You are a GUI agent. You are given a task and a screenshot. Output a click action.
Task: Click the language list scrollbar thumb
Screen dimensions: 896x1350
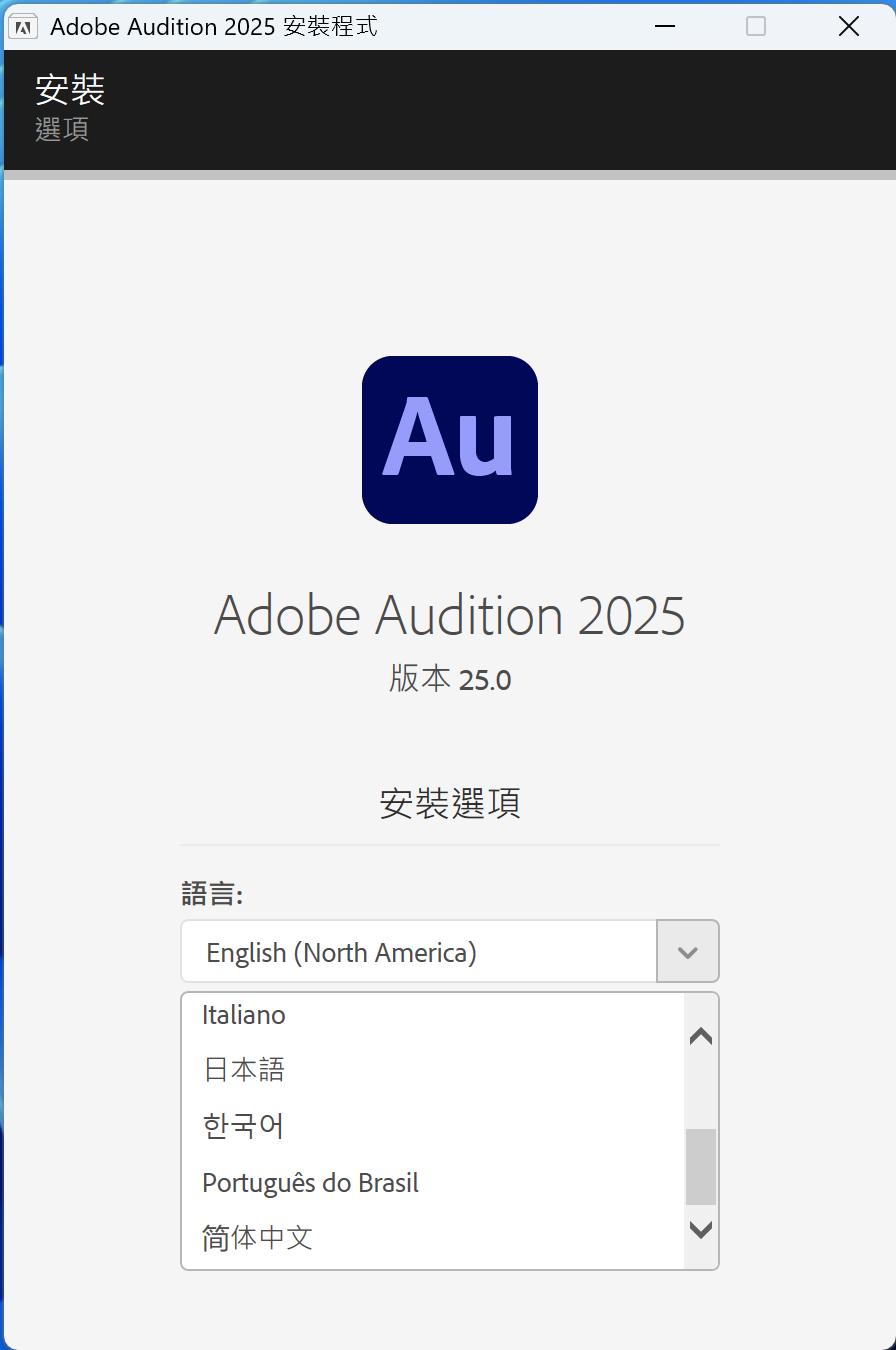701,1167
